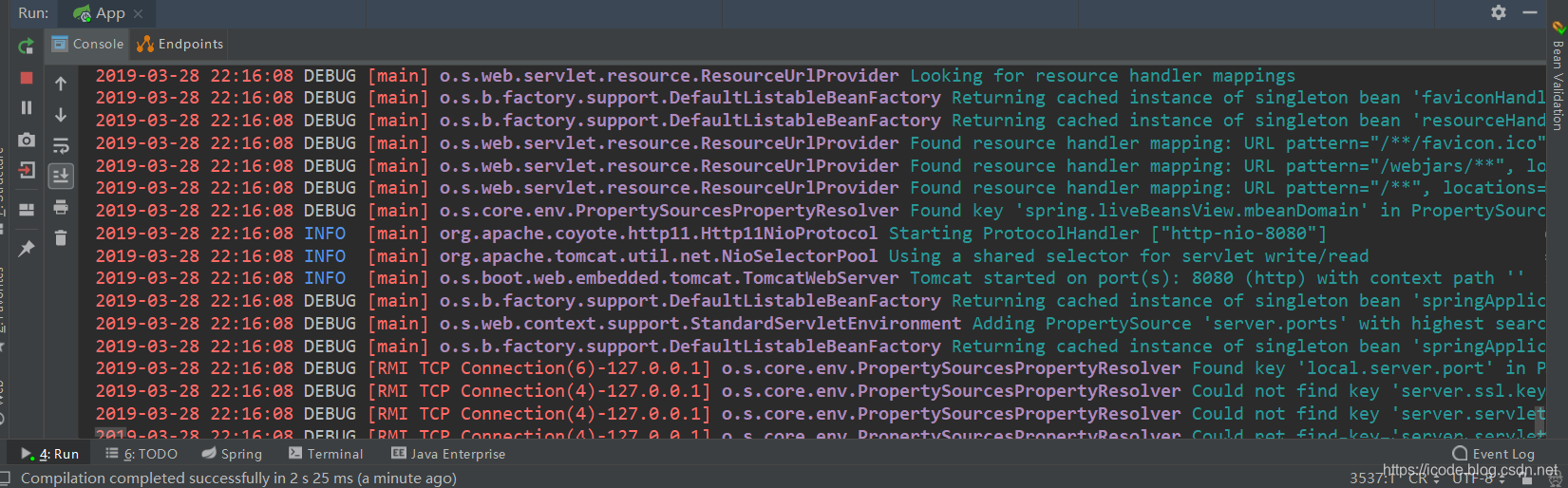
Task: Click the Exit application icon
Action: (x=26, y=171)
